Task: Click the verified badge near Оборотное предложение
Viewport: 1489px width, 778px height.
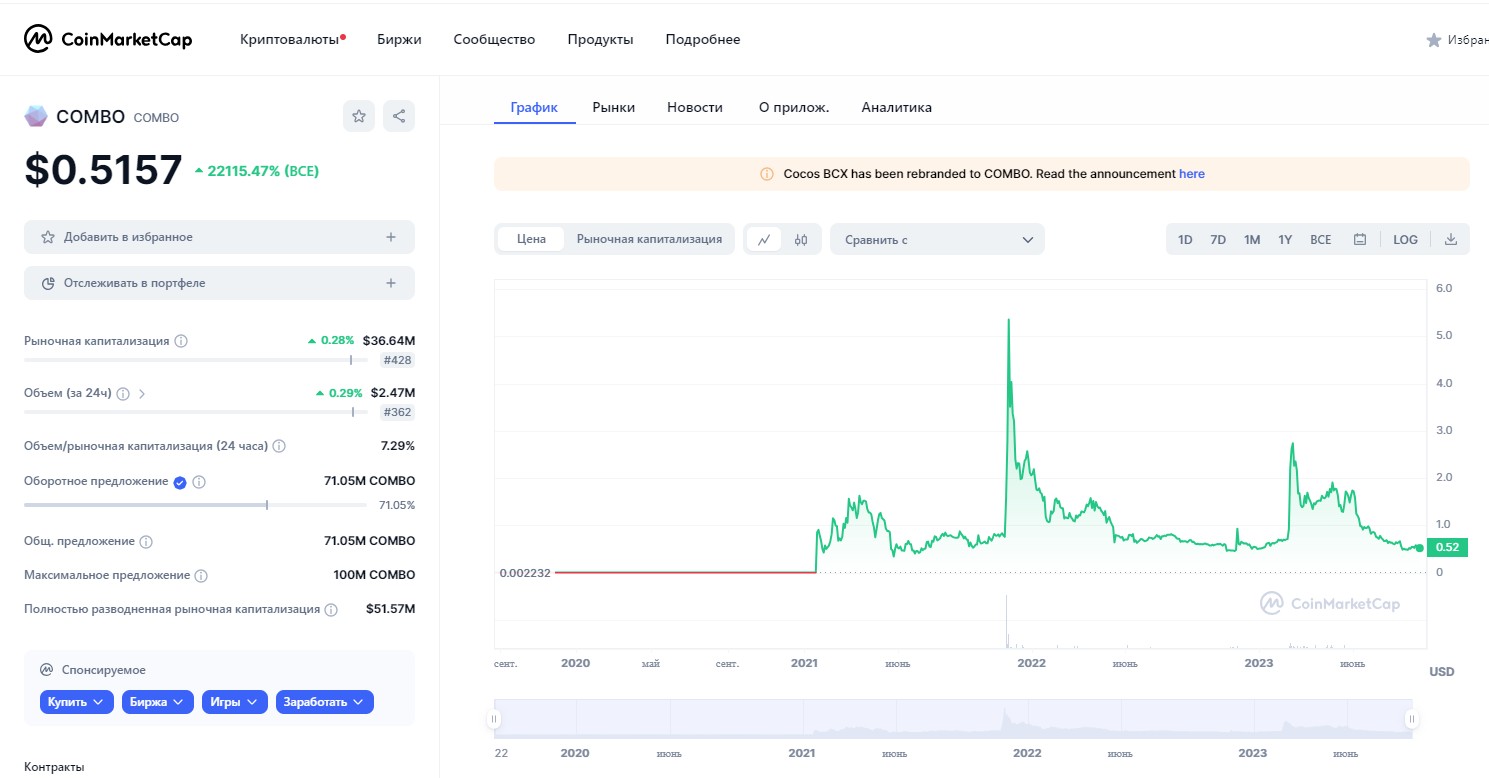Action: [180, 482]
